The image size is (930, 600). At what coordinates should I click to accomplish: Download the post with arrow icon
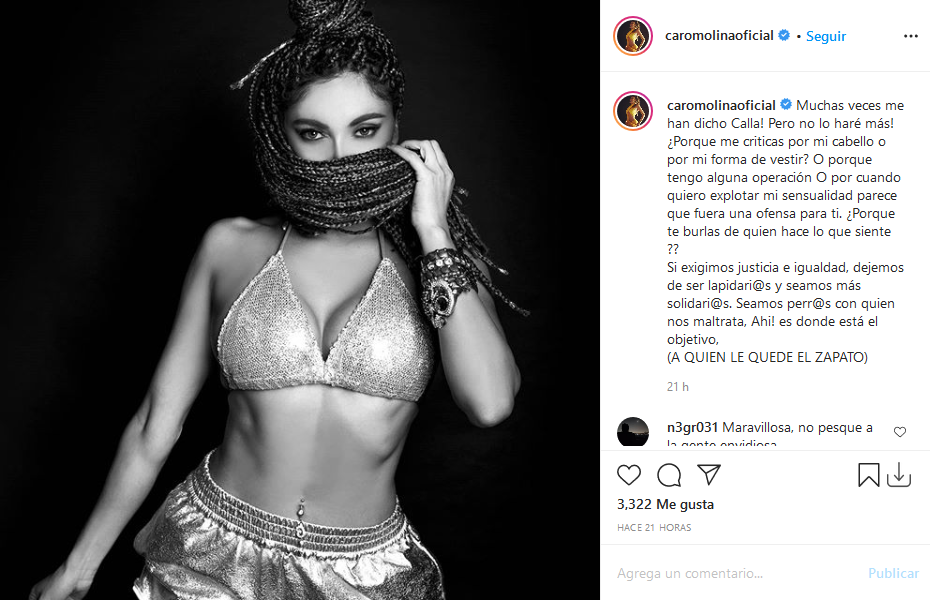(x=899, y=475)
